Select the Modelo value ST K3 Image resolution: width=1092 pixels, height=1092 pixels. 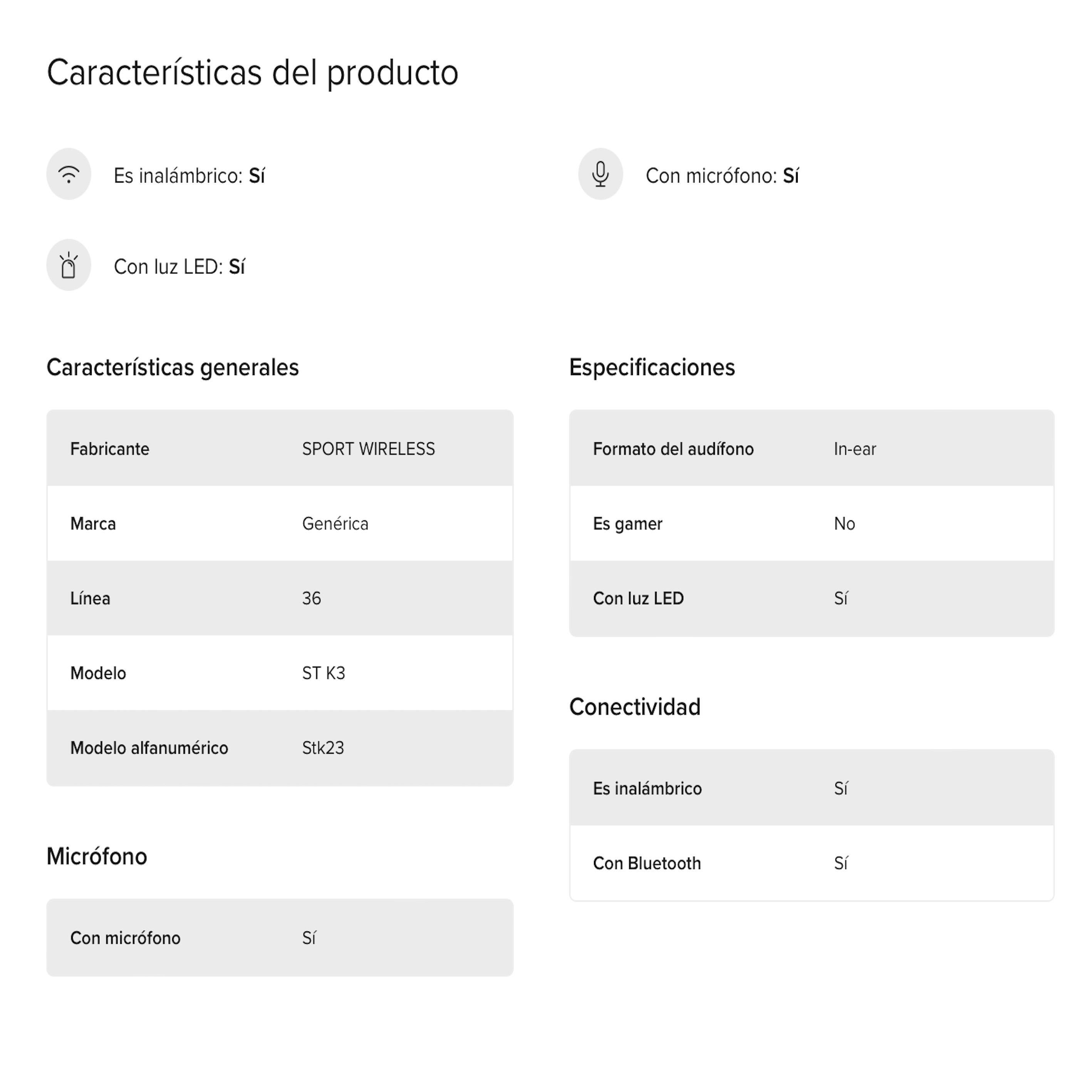[323, 673]
